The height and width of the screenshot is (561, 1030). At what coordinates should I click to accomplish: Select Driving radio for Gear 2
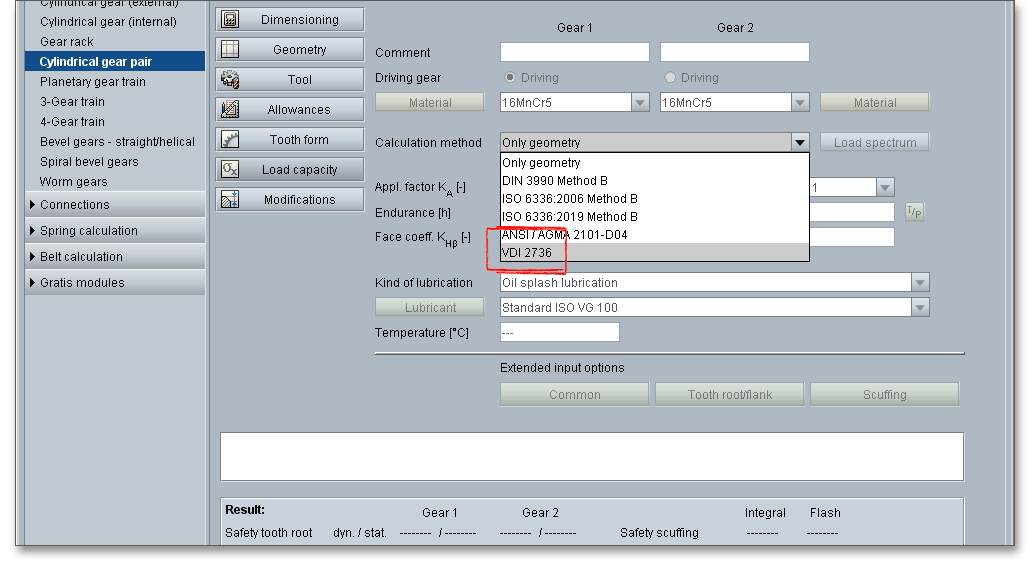point(670,78)
